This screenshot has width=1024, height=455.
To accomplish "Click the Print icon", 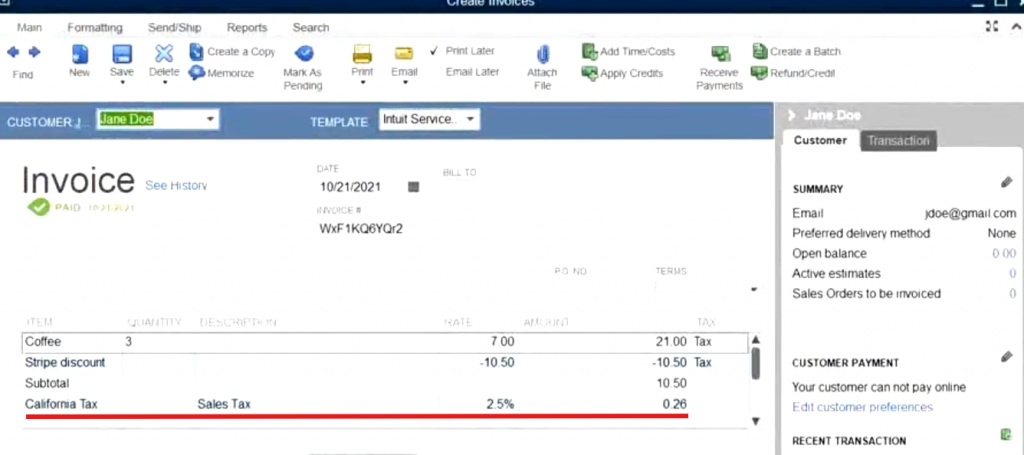I will pyautogui.click(x=362, y=54).
